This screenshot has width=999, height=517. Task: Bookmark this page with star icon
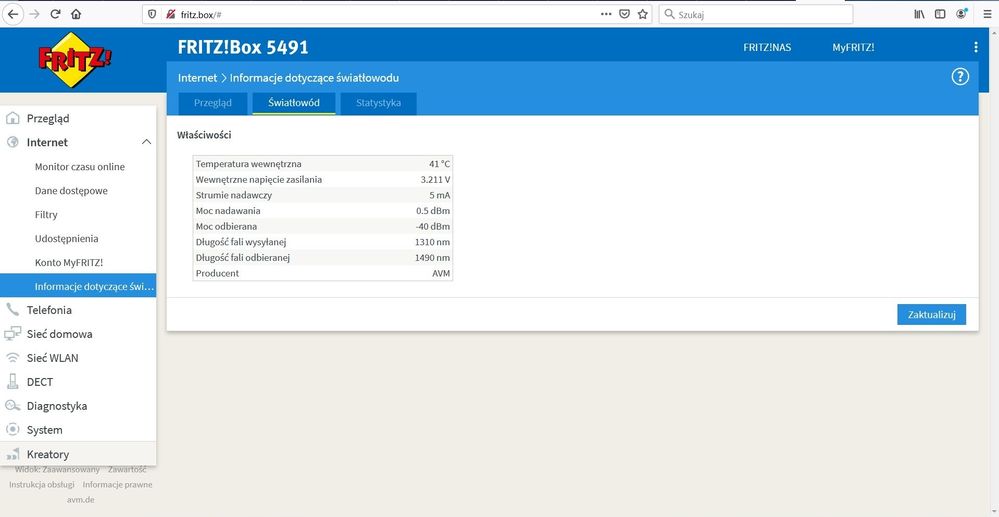point(643,14)
